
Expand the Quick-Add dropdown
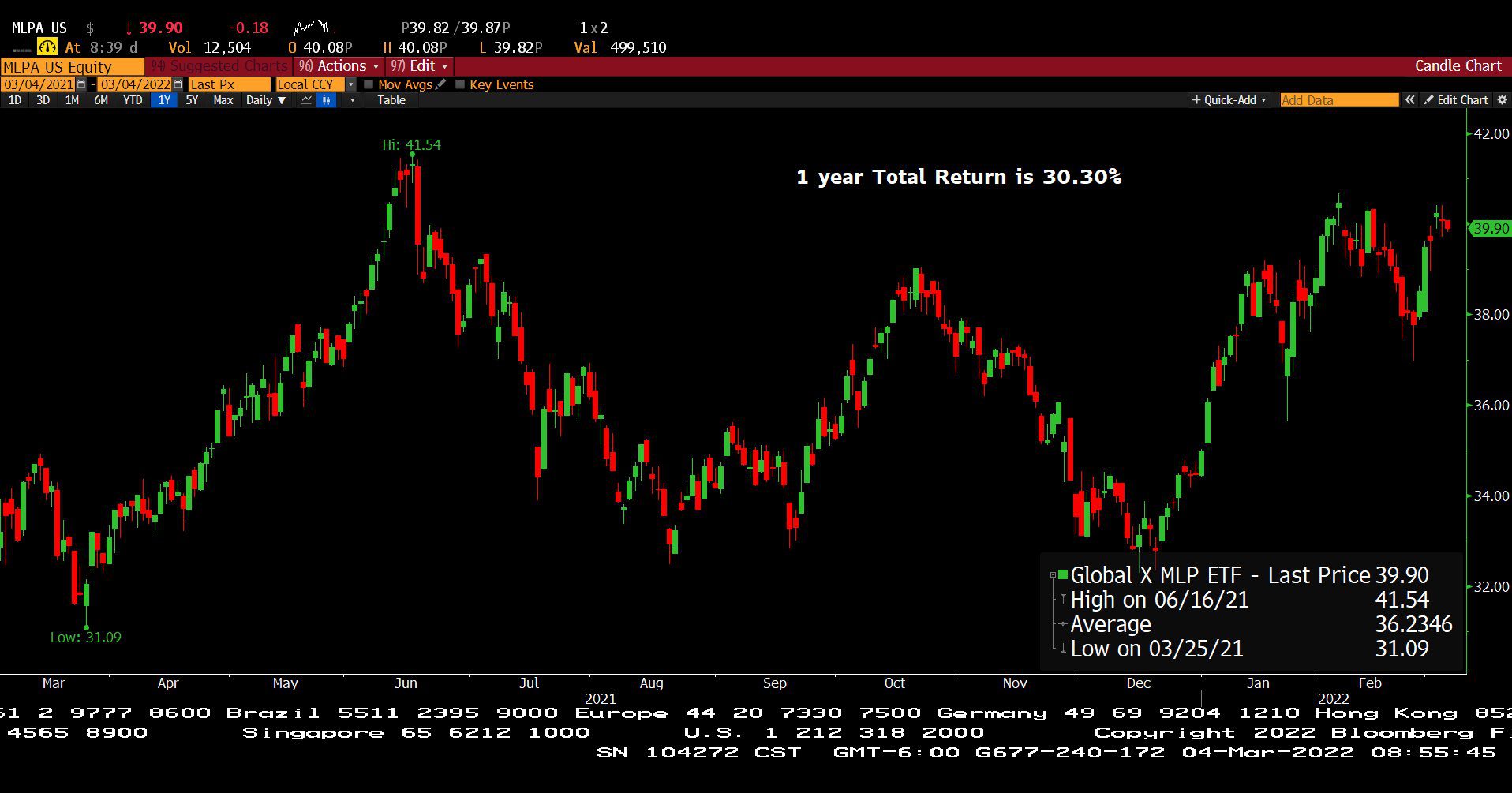point(1229,100)
